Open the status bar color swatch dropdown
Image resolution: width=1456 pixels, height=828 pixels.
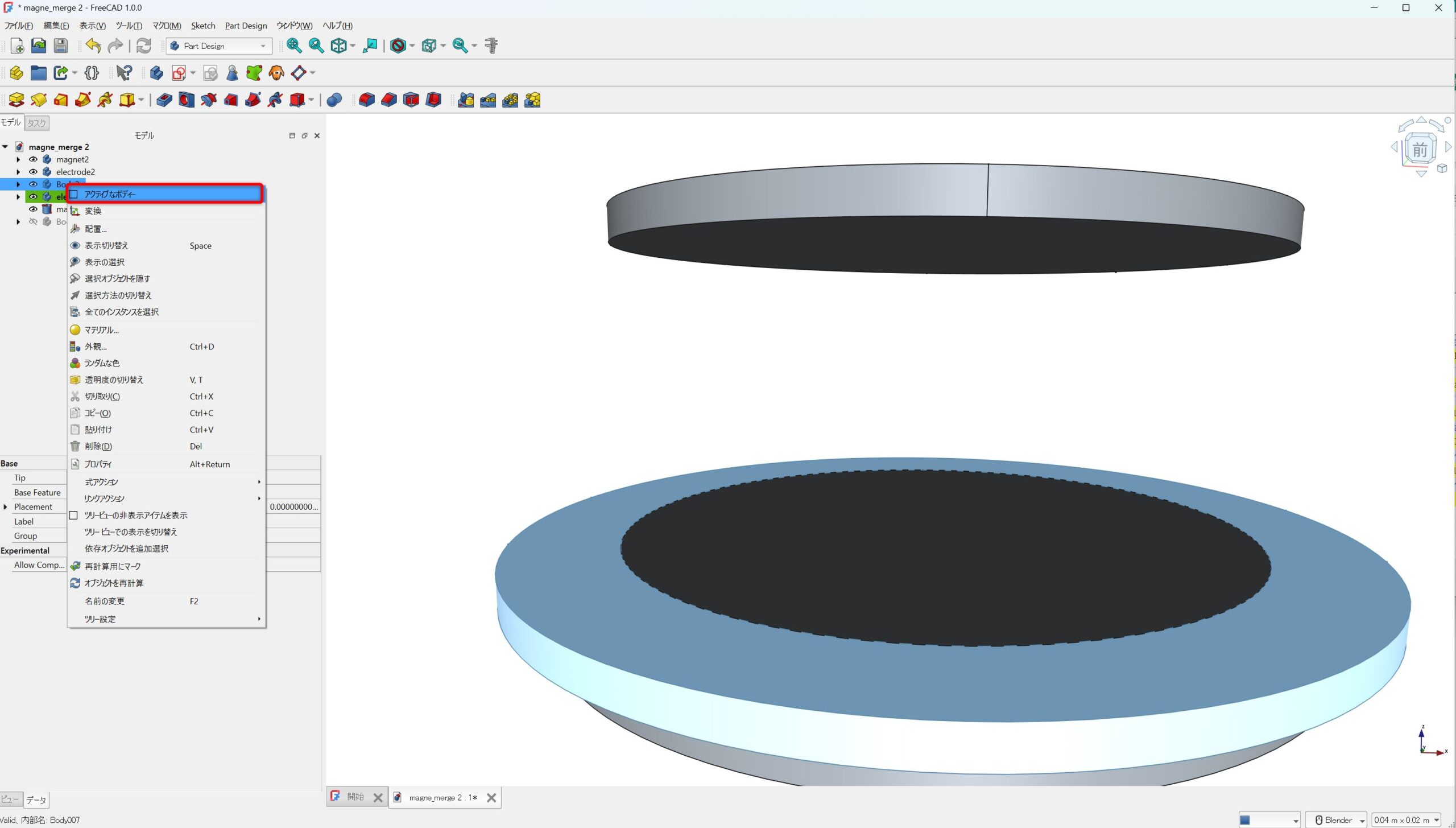coord(1269,820)
